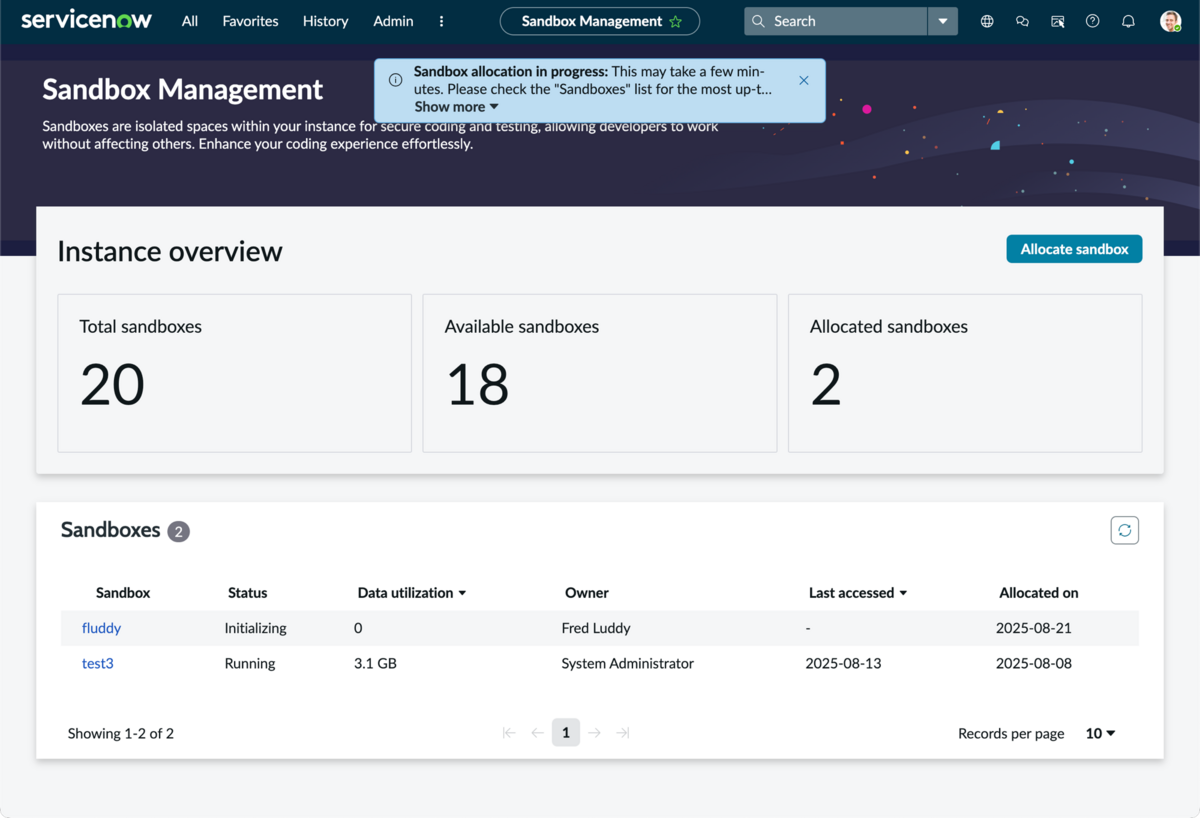Click the Running status cell
The width and height of the screenshot is (1200, 818).
click(250, 663)
